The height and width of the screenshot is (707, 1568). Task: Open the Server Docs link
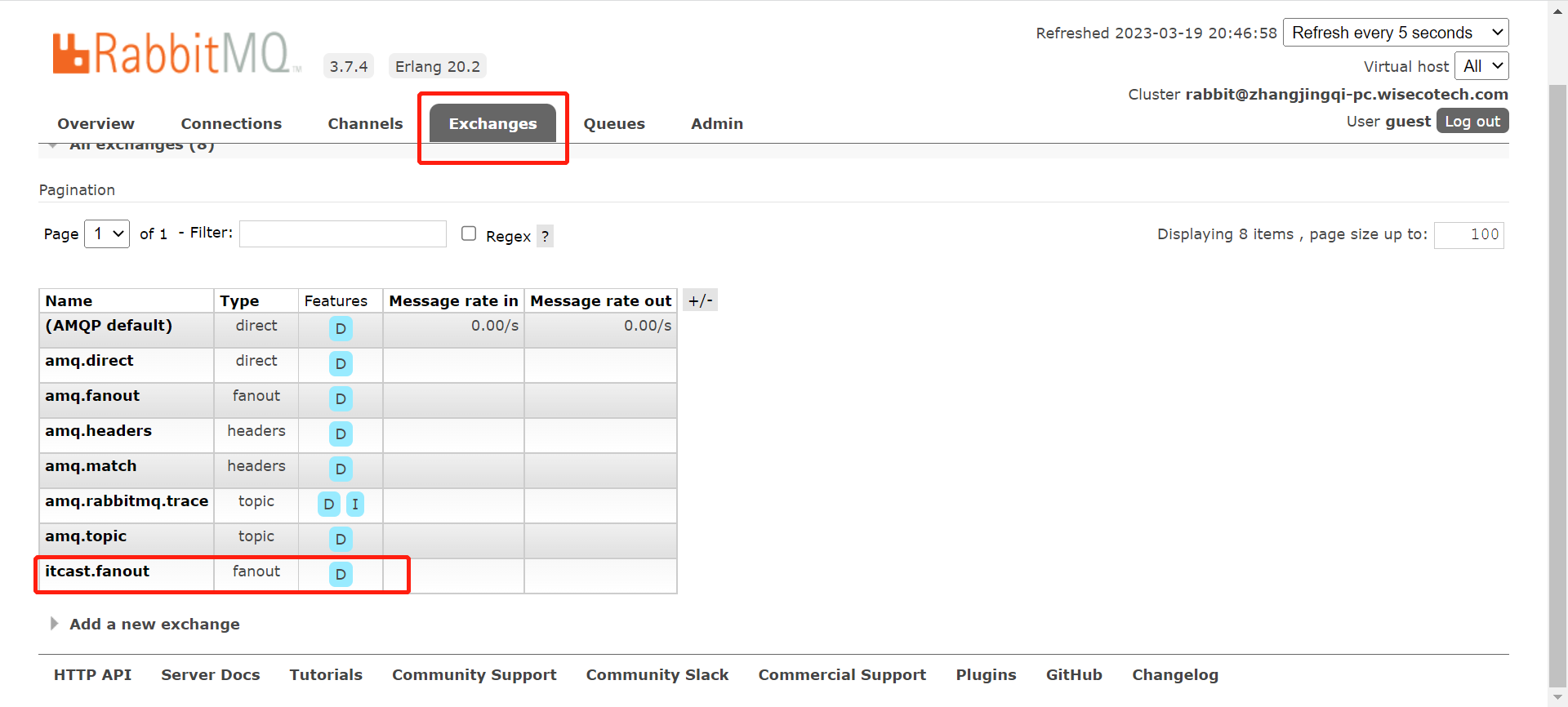point(210,674)
